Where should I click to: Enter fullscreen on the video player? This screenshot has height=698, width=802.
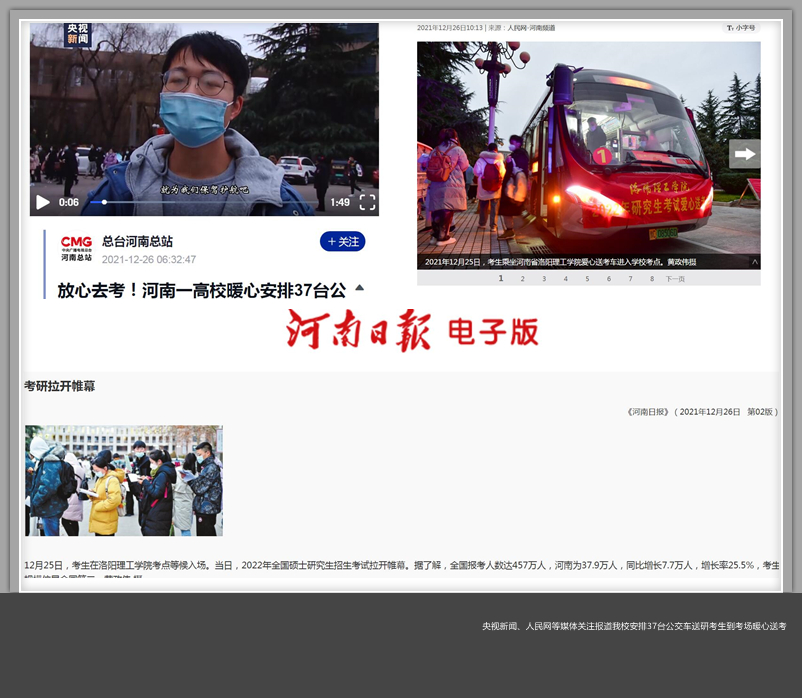click(x=367, y=202)
